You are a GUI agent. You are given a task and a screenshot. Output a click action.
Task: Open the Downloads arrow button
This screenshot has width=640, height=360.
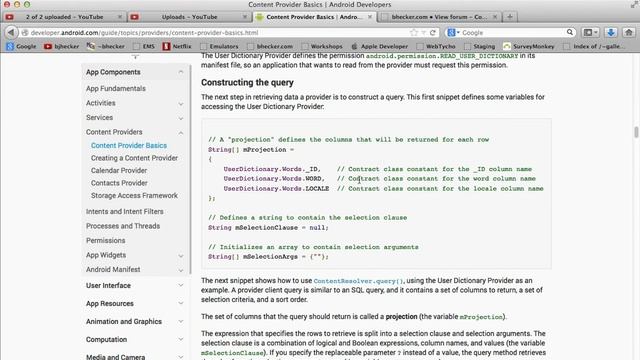coord(611,32)
